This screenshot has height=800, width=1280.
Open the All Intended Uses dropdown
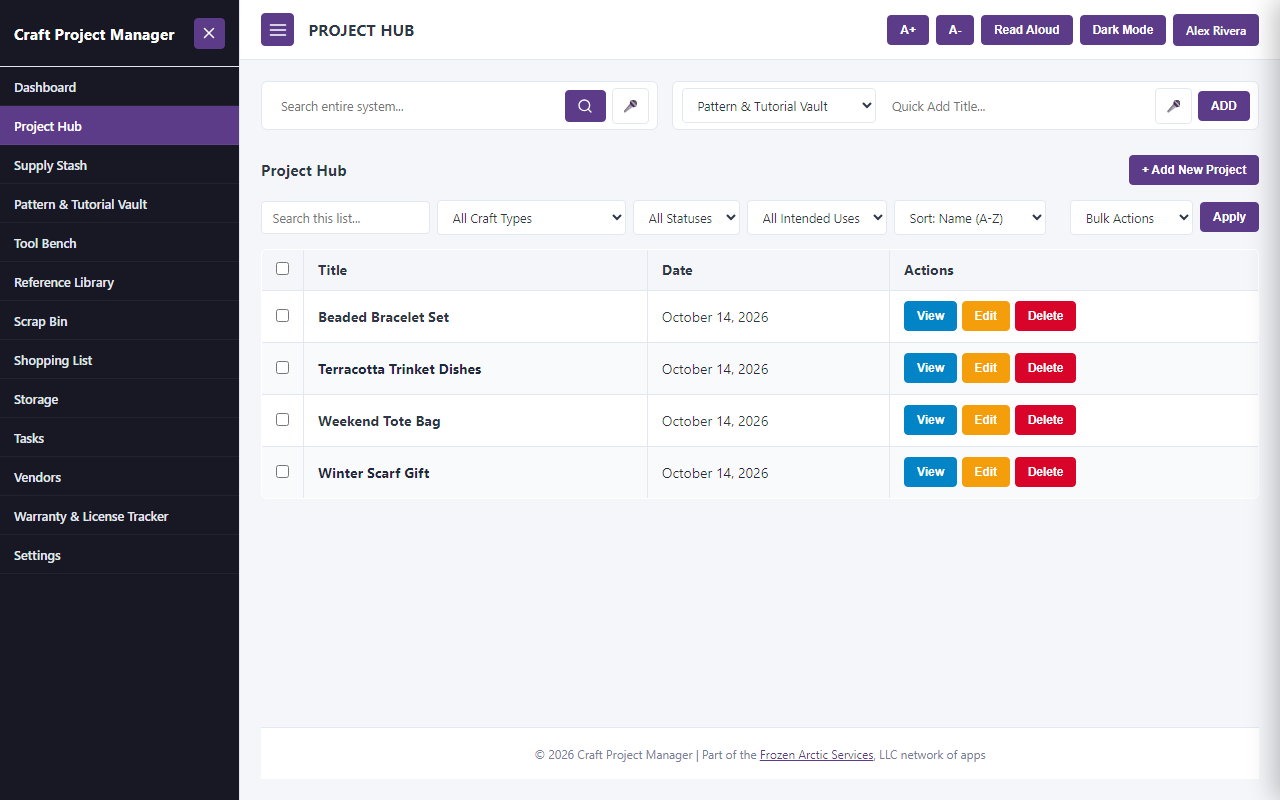click(817, 218)
